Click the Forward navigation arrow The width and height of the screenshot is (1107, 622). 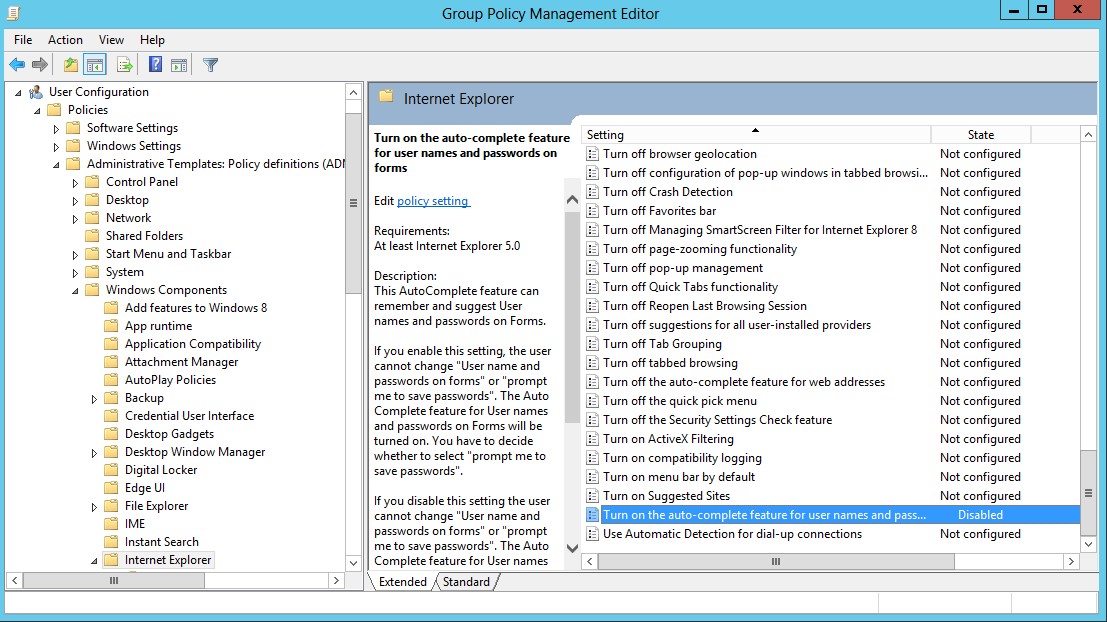point(39,64)
